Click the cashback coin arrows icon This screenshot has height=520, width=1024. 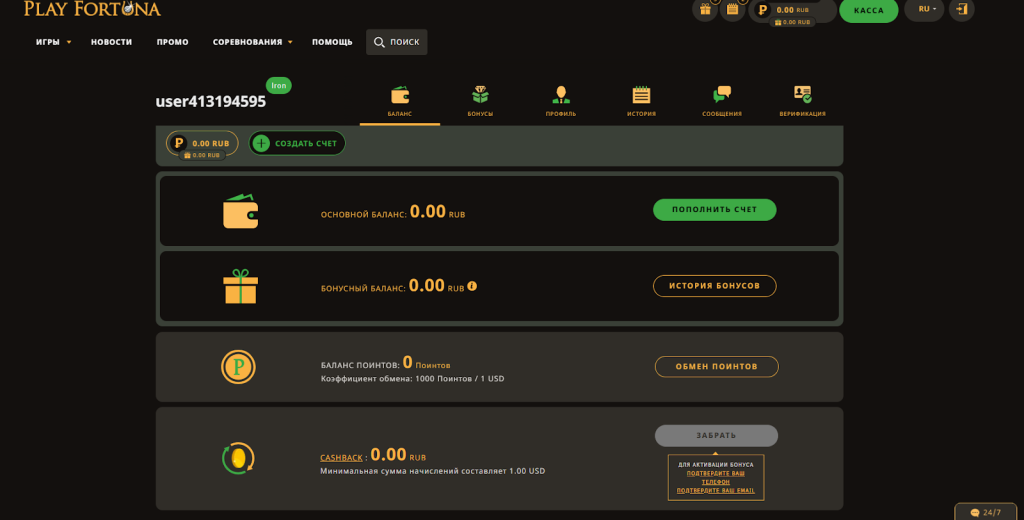point(238,458)
